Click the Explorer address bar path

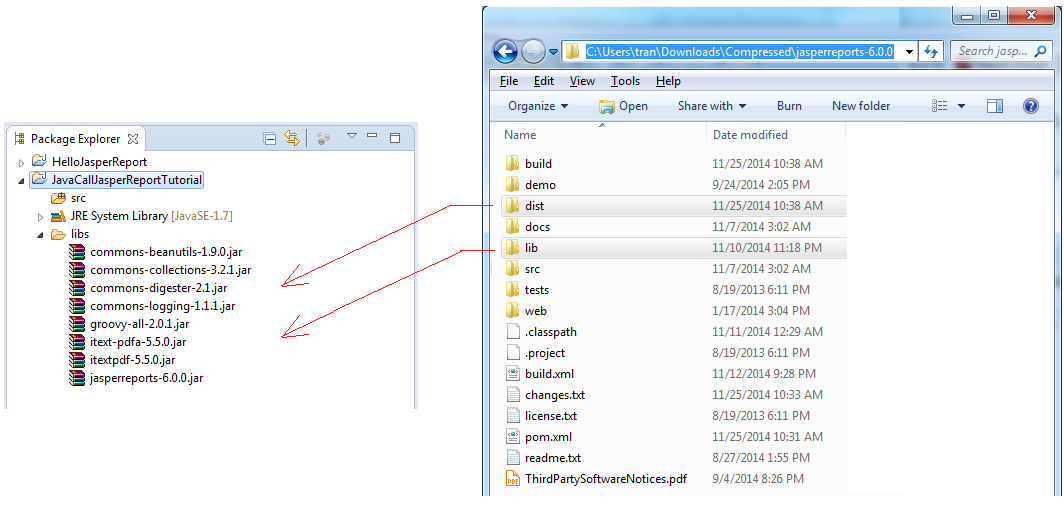pos(740,51)
